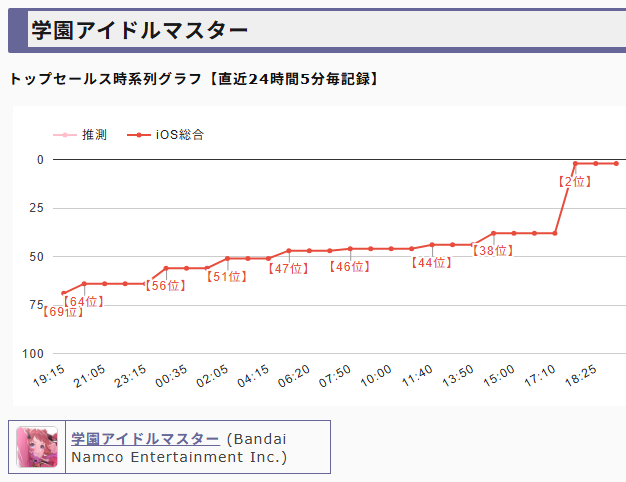Click the 23:15 time axis label
The image size is (626, 482).
(x=130, y=376)
